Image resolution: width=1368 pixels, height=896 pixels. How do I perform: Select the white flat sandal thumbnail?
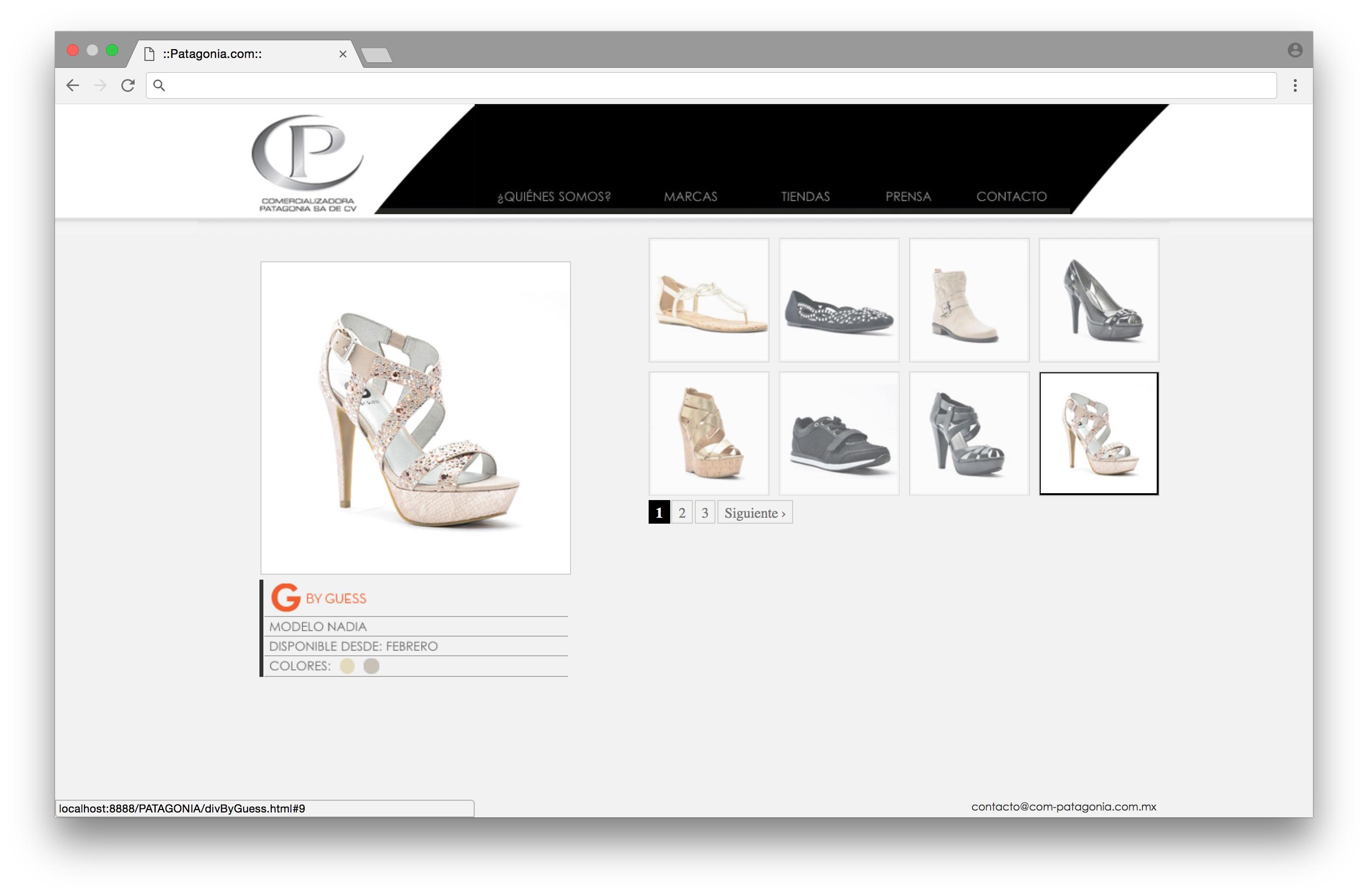(x=709, y=300)
